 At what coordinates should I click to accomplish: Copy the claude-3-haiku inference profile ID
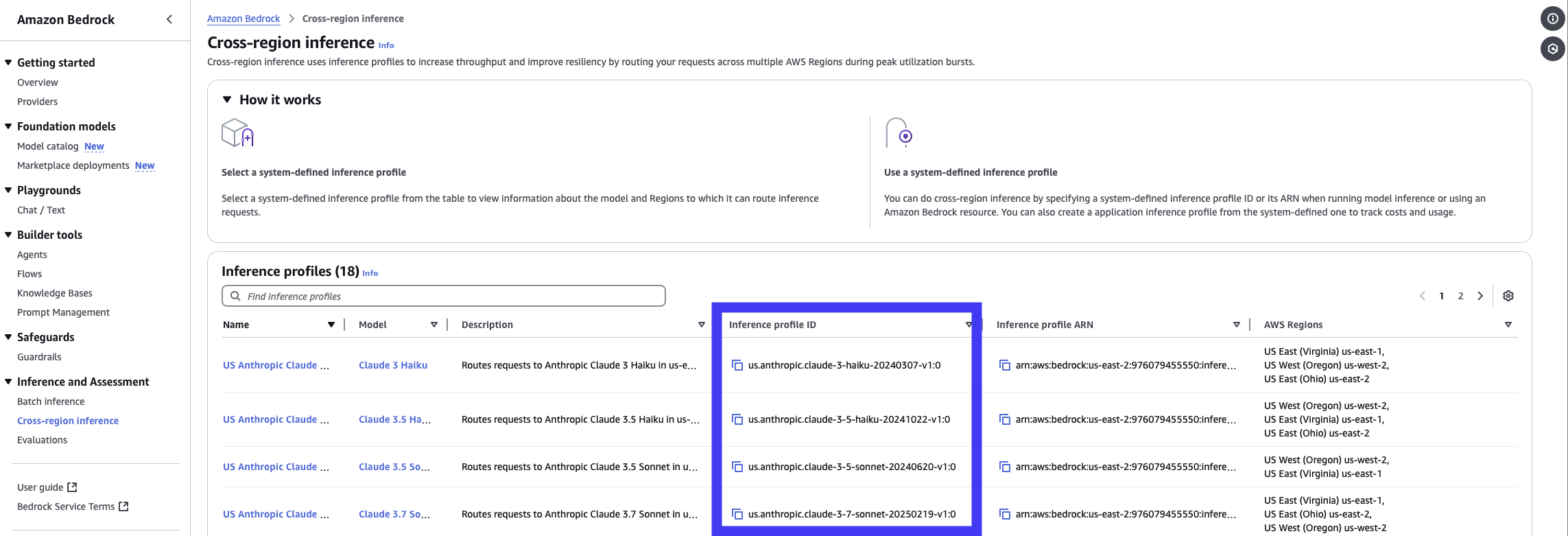pyautogui.click(x=737, y=365)
